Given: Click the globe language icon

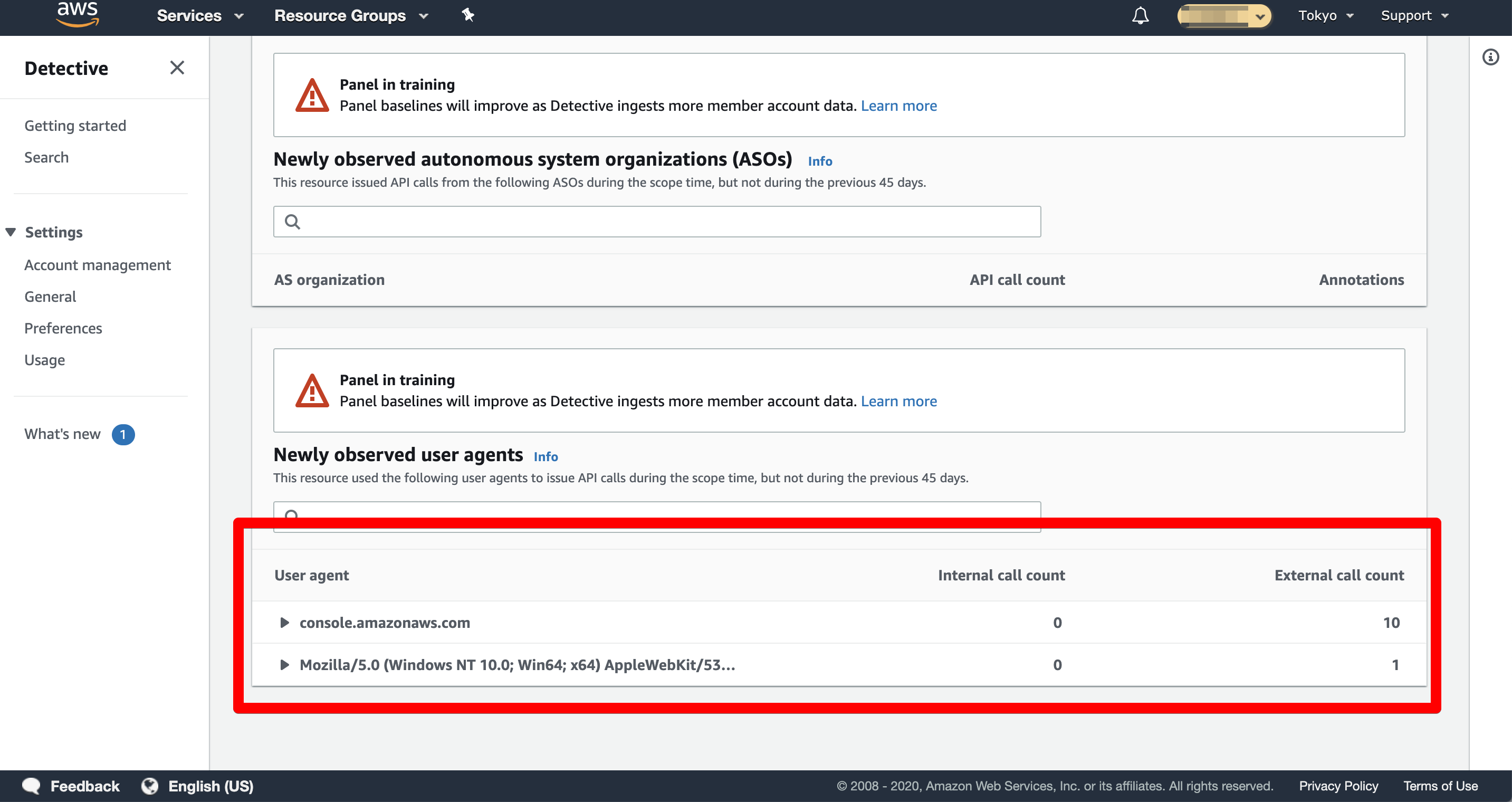Looking at the screenshot, I should coord(150,786).
